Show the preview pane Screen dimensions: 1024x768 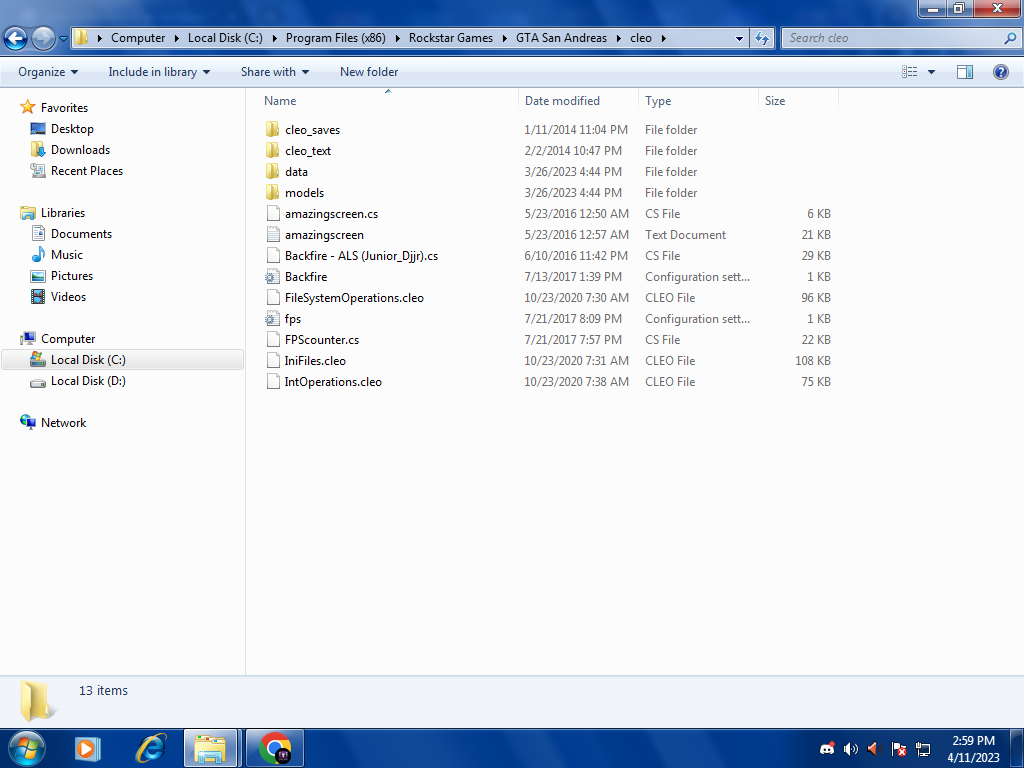coord(965,72)
